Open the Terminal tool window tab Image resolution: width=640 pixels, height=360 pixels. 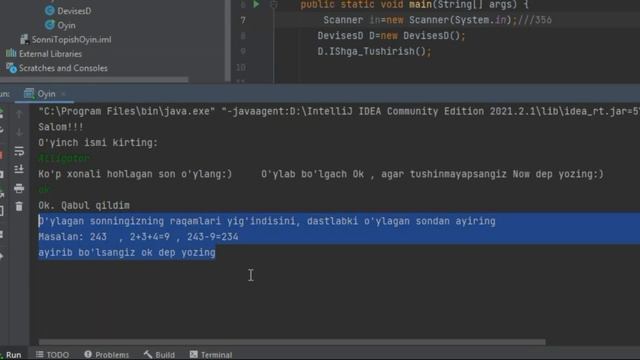click(211, 355)
